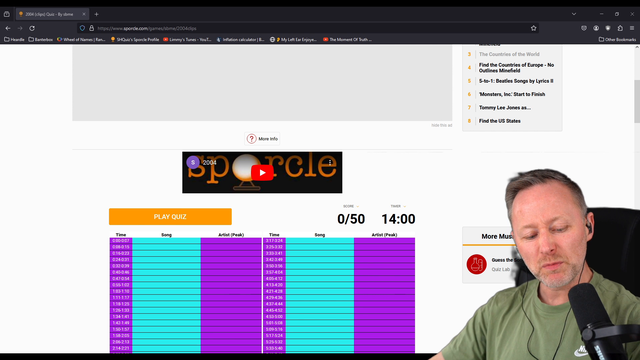The width and height of the screenshot is (640, 360).
Task: Open Tommy Lee Jones as... quiz
Action: tap(505, 108)
